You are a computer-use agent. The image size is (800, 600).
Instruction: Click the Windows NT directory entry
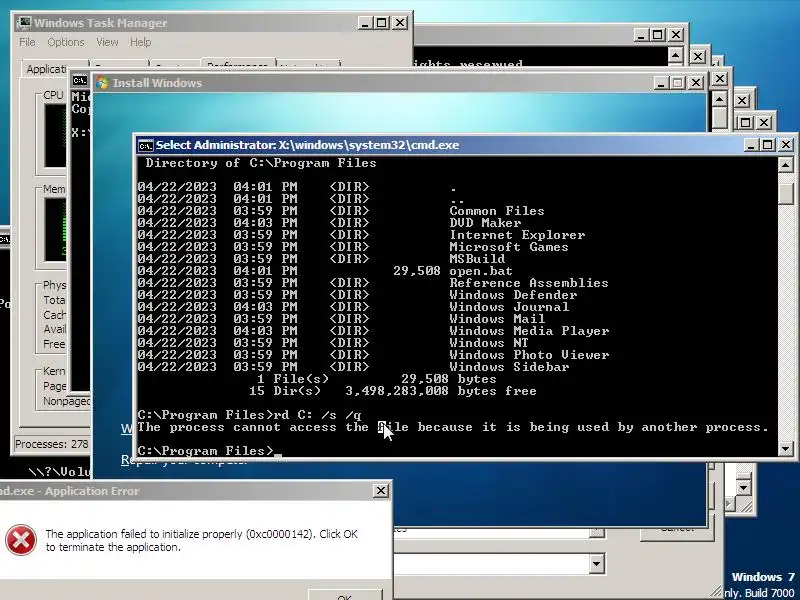click(489, 343)
